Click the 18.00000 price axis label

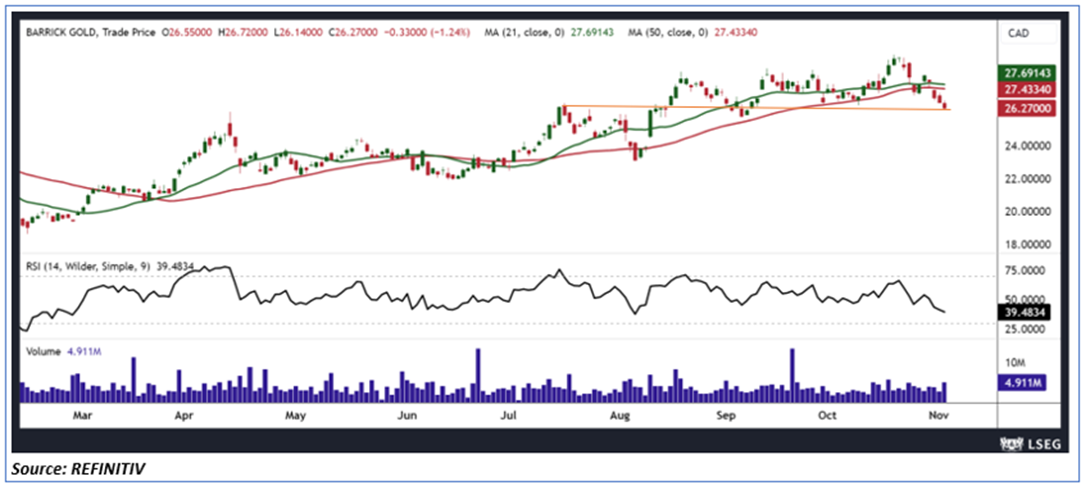[1027, 244]
